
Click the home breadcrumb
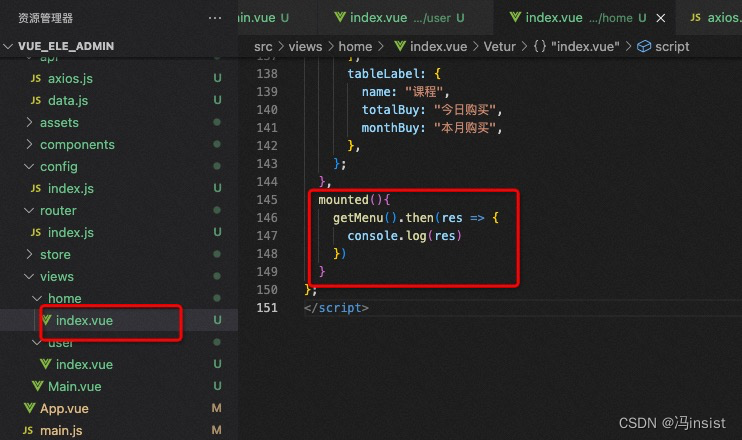point(355,46)
